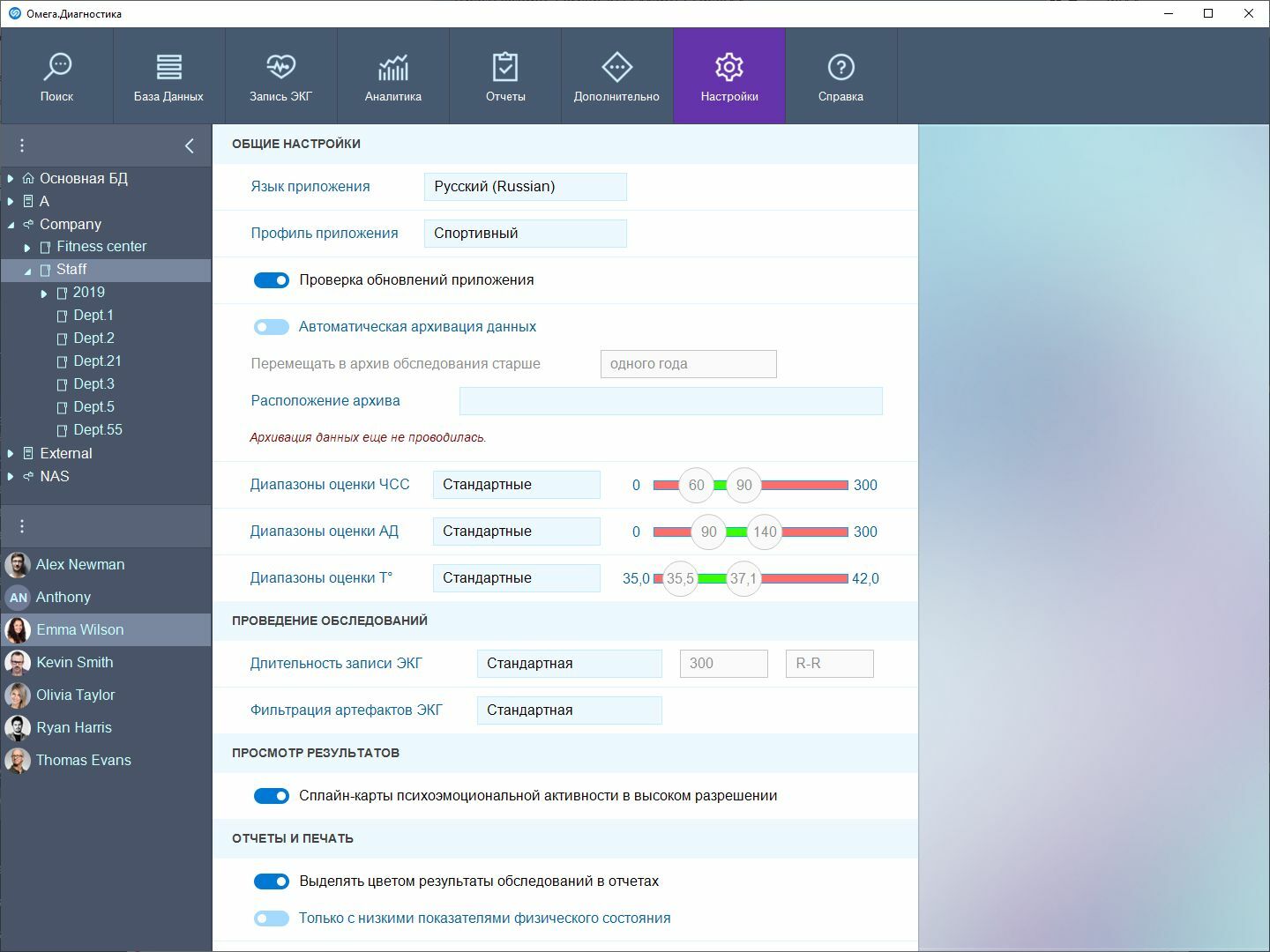Select Staff folder in tree
Screen dimensions: 1270x952
pos(106,270)
